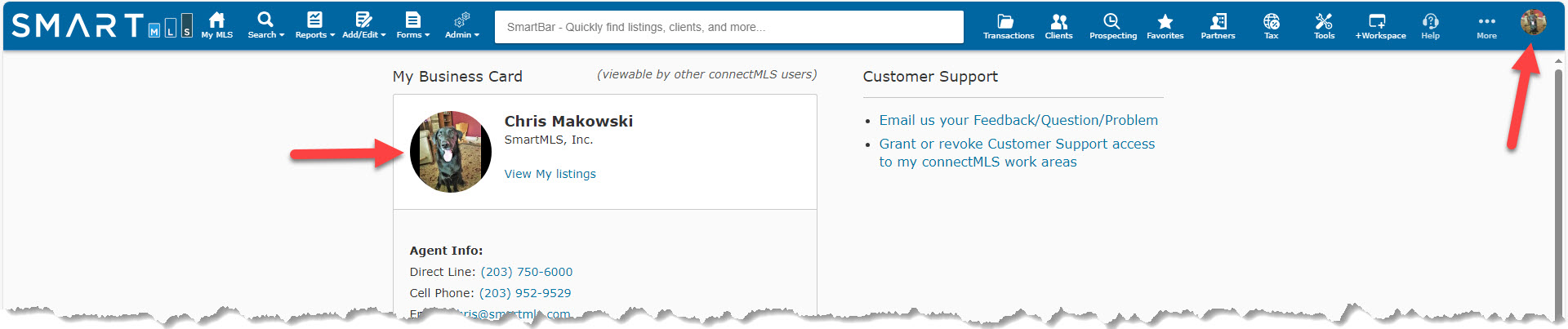
Task: Focus the SmartBar search field
Action: pos(728,27)
